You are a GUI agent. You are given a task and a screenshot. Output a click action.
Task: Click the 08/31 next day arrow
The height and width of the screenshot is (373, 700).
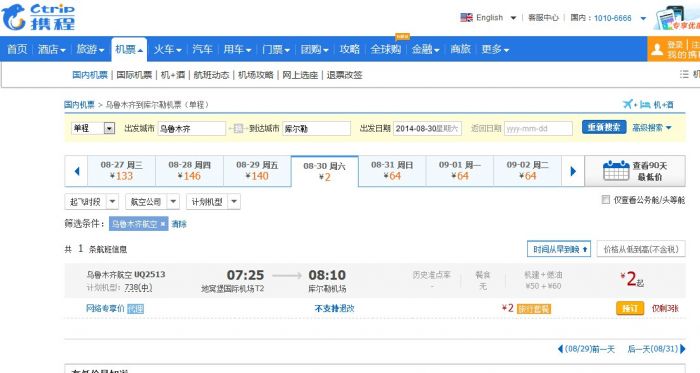(x=683, y=349)
